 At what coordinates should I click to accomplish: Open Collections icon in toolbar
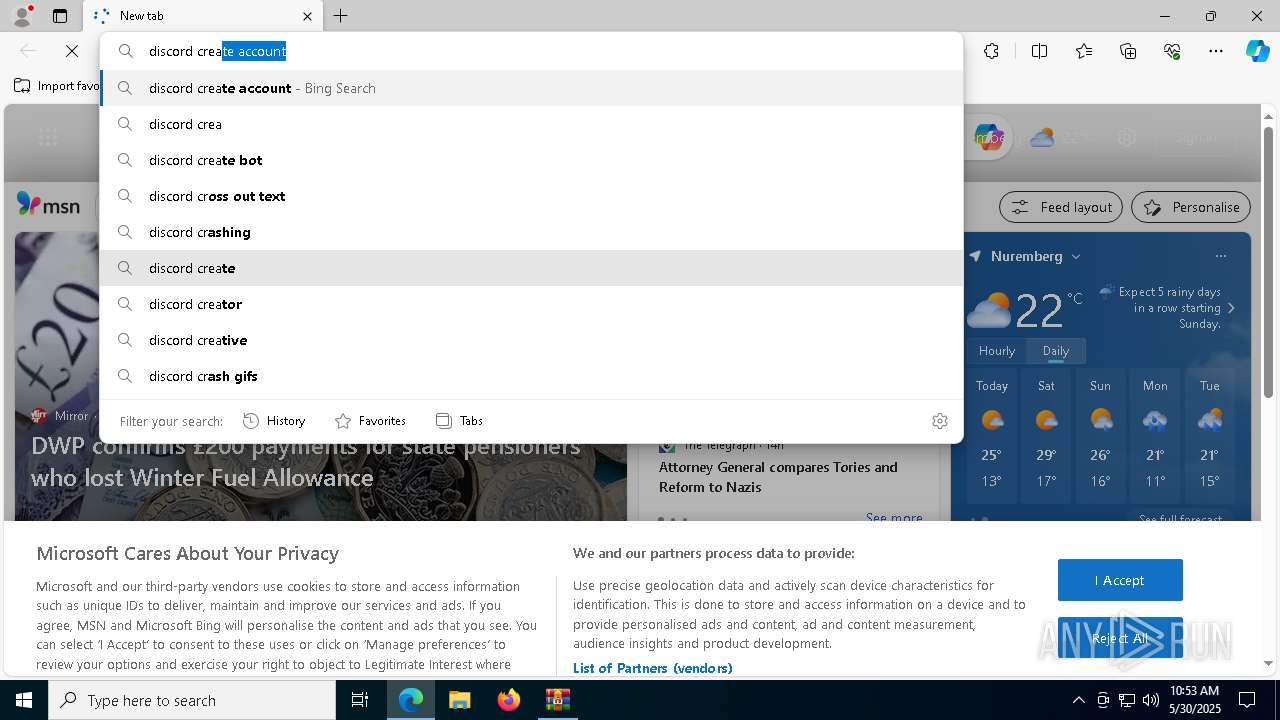tap(1128, 51)
